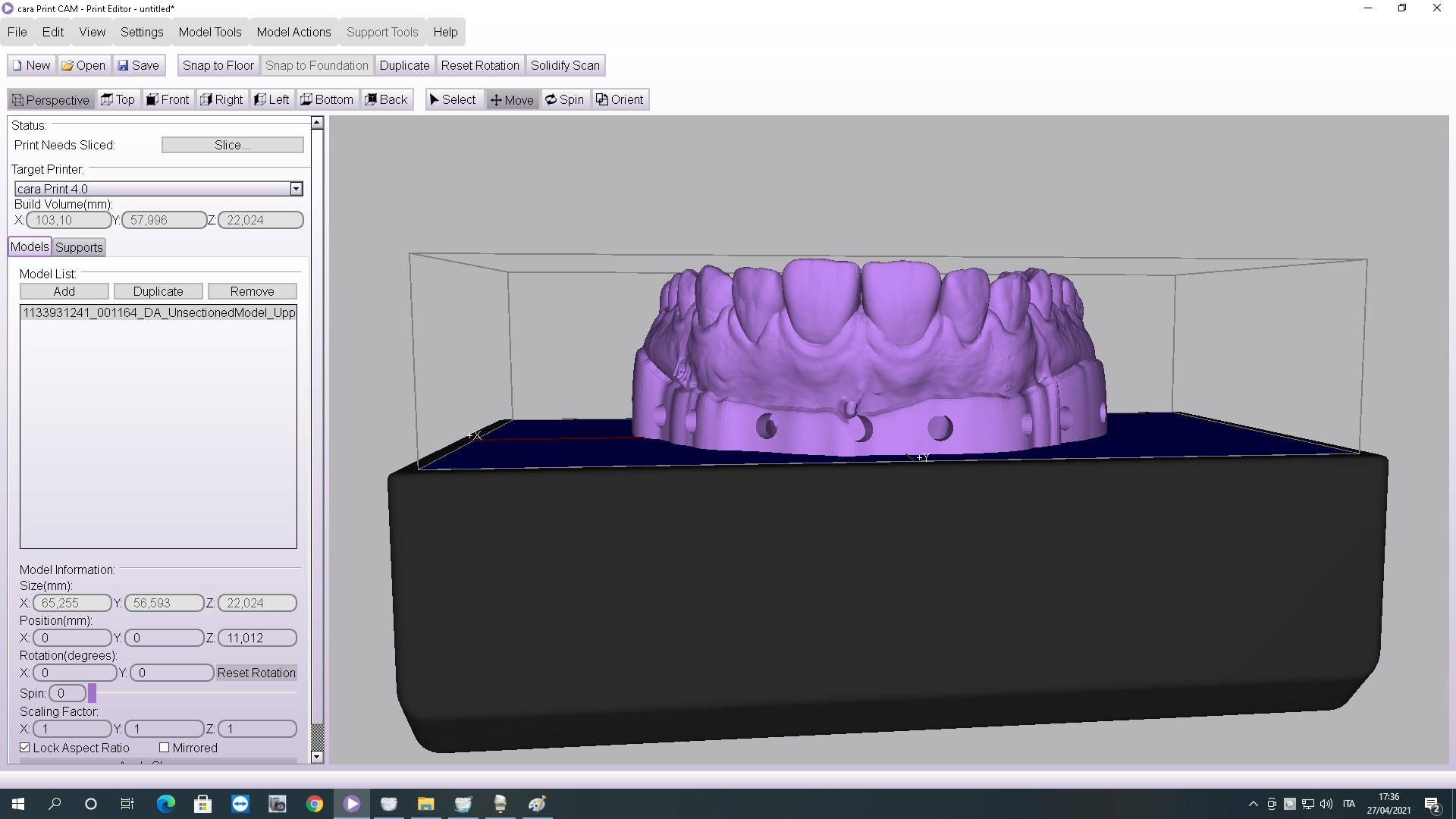This screenshot has height=819, width=1456.
Task: Open notification center icon
Action: coord(1432,804)
